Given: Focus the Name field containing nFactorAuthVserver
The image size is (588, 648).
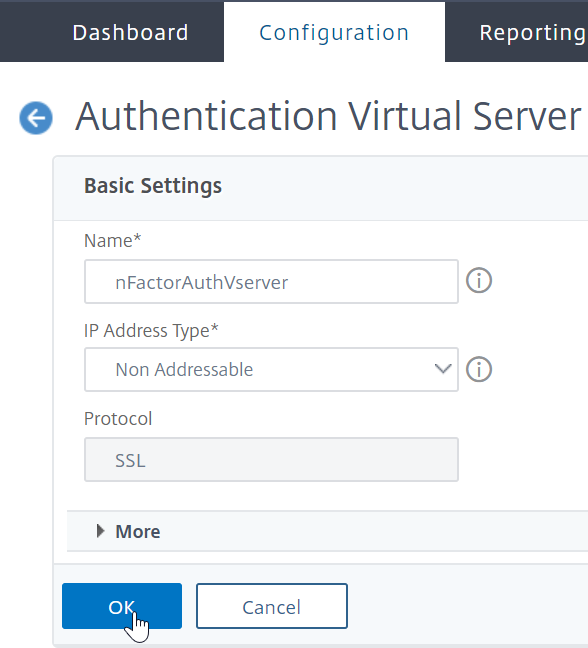Looking at the screenshot, I should (271, 281).
